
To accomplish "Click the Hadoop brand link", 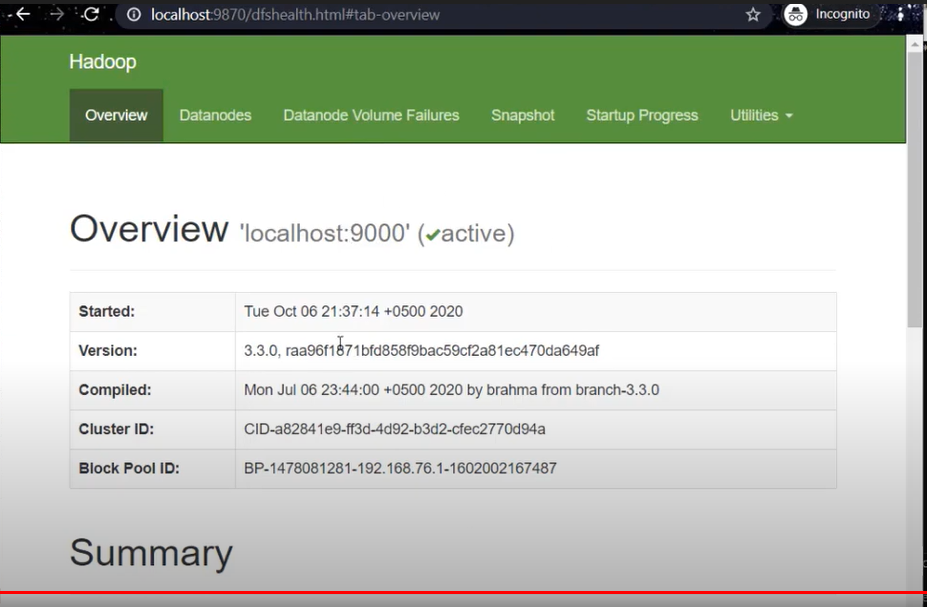I will click(x=103, y=61).
